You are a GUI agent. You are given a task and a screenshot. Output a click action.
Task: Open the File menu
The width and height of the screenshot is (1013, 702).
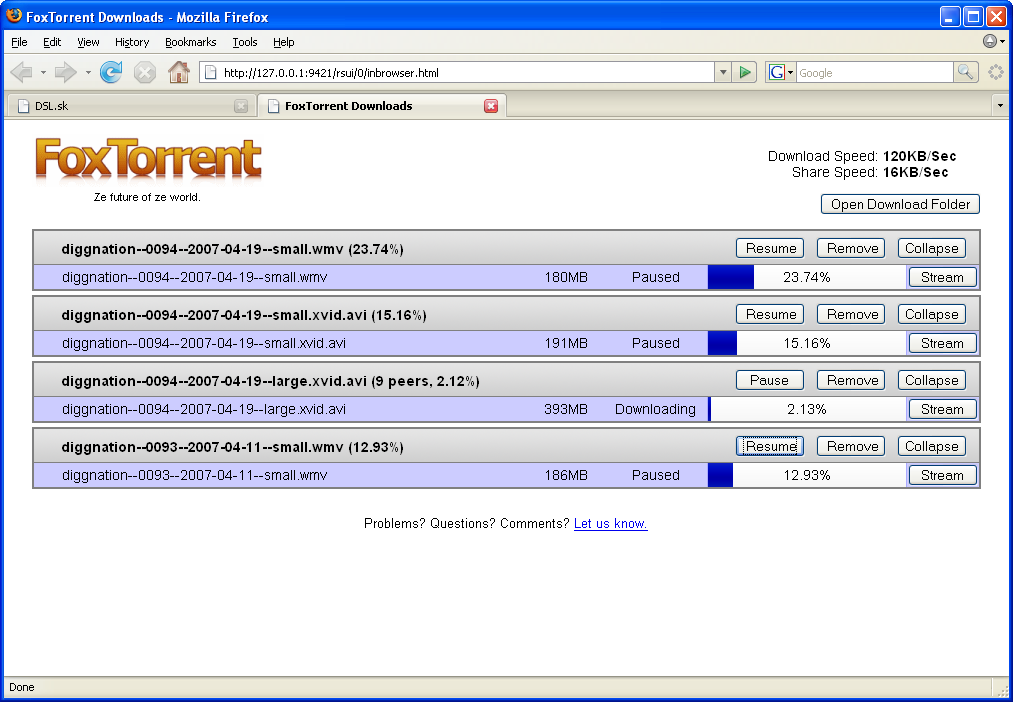[x=19, y=42]
